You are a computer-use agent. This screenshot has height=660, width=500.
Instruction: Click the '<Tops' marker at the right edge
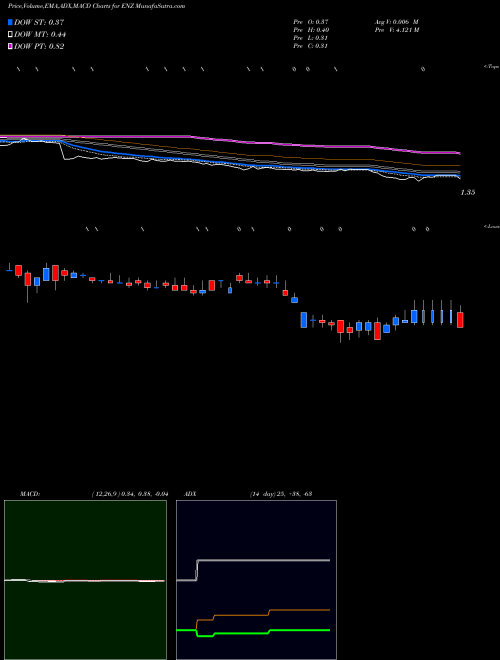tap(492, 67)
